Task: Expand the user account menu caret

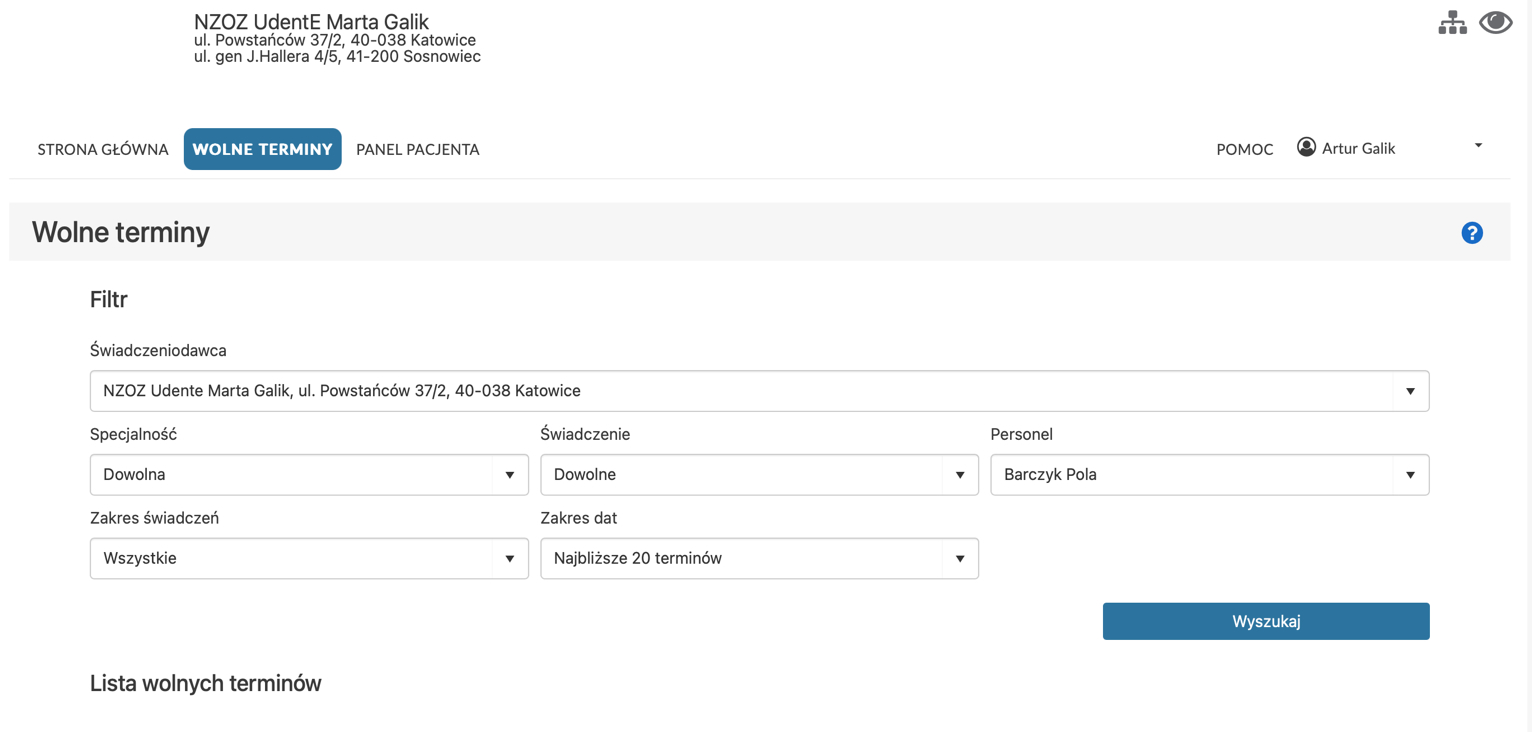Action: tap(1478, 146)
